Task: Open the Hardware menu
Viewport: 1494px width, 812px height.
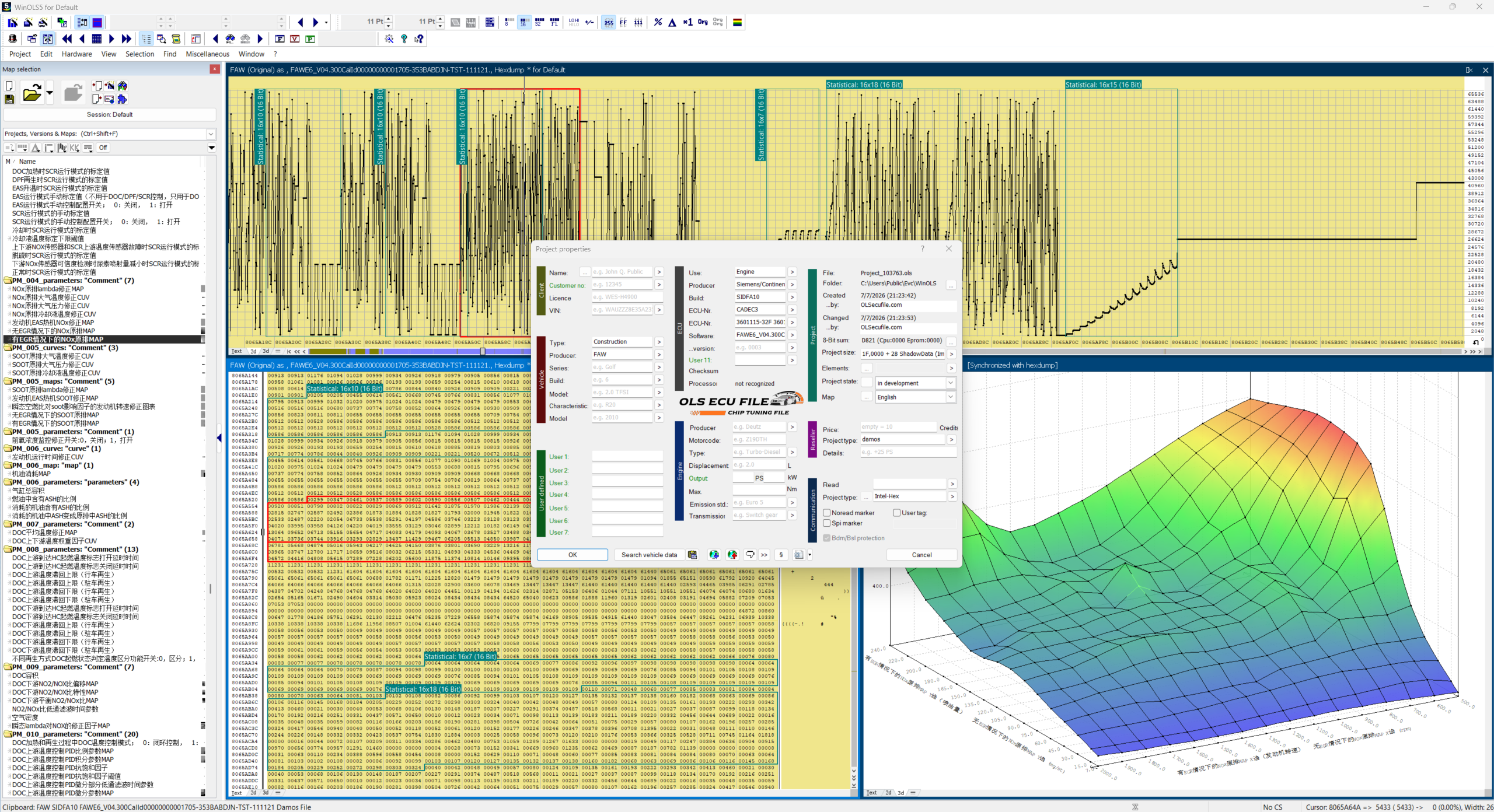Action: click(x=76, y=54)
